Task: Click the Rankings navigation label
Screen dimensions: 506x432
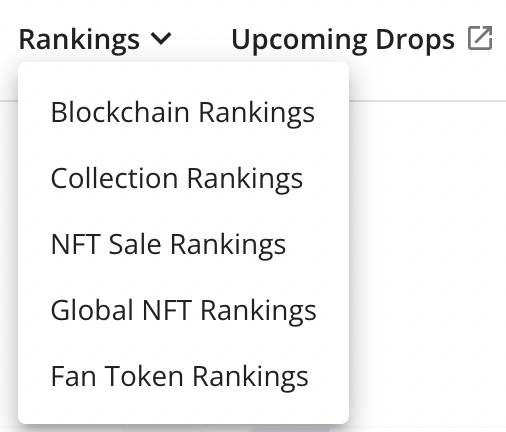Action: tap(79, 40)
